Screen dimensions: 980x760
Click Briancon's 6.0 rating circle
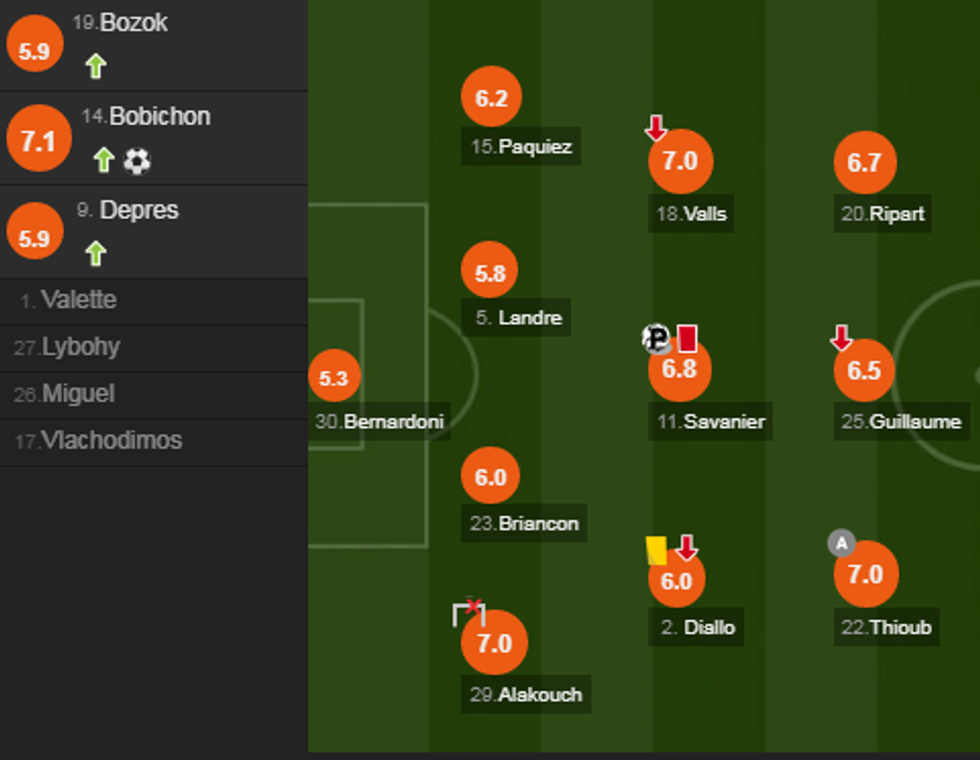(490, 477)
